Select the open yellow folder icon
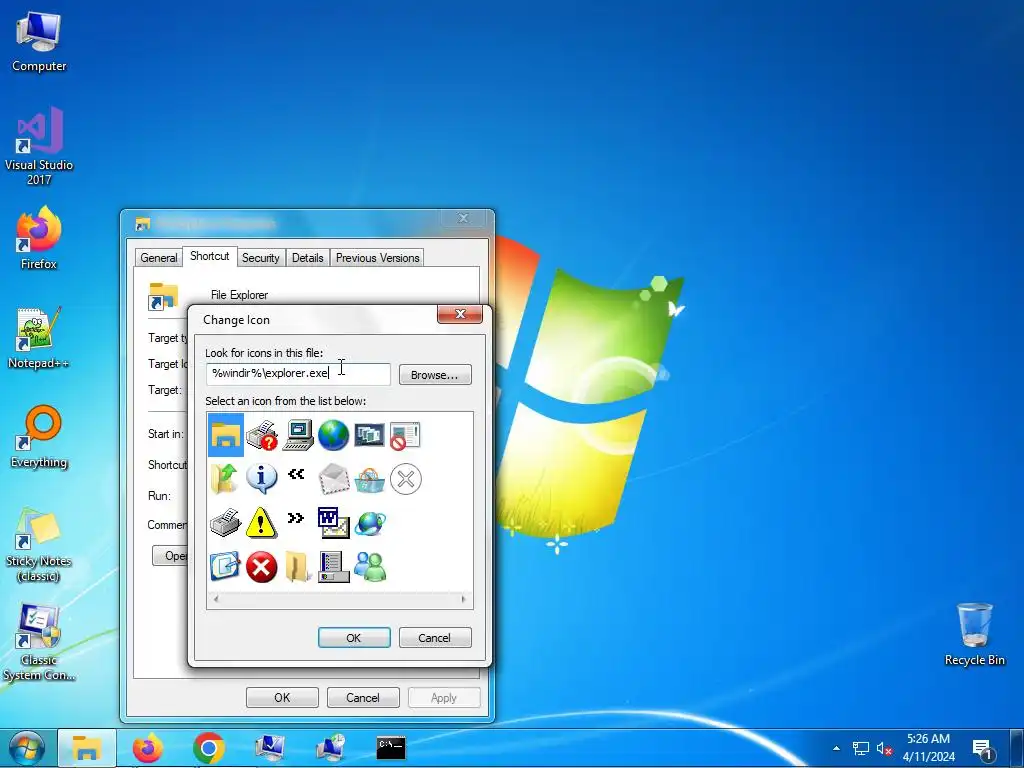 point(297,566)
